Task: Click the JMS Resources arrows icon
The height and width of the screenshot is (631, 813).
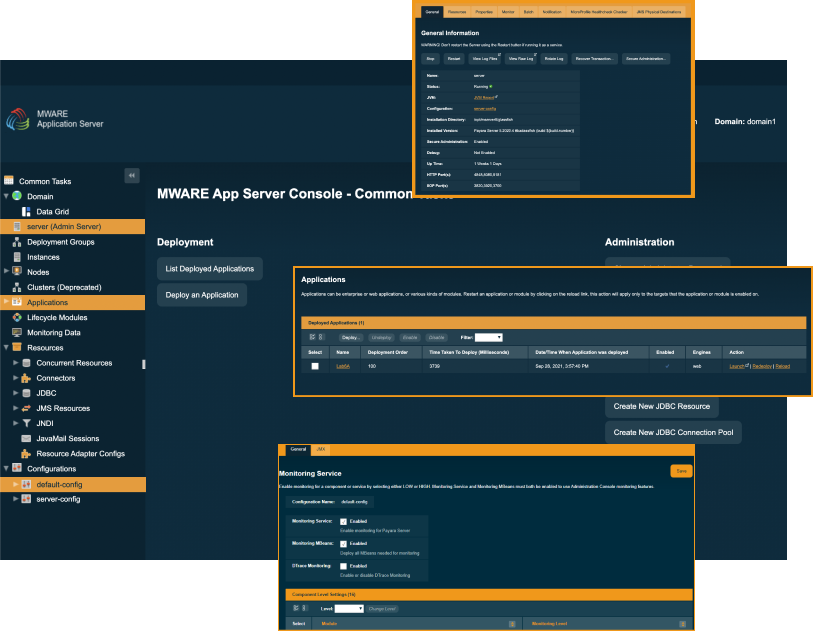Action: pos(26,408)
